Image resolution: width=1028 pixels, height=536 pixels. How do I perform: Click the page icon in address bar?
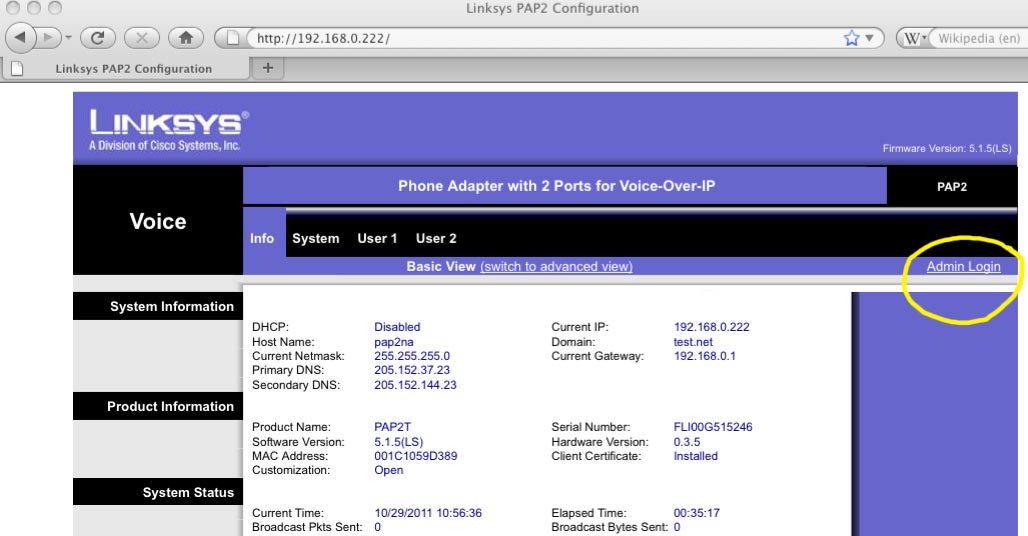click(233, 38)
